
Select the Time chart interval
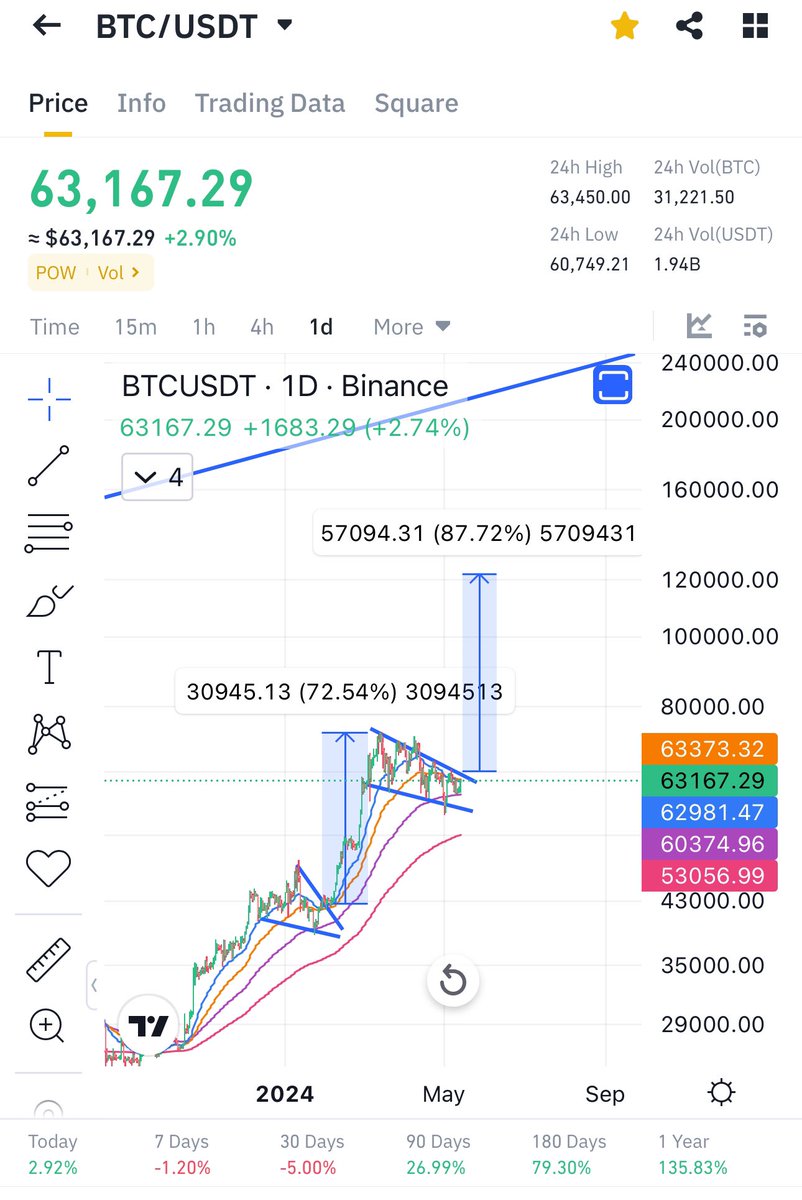pyautogui.click(x=55, y=327)
